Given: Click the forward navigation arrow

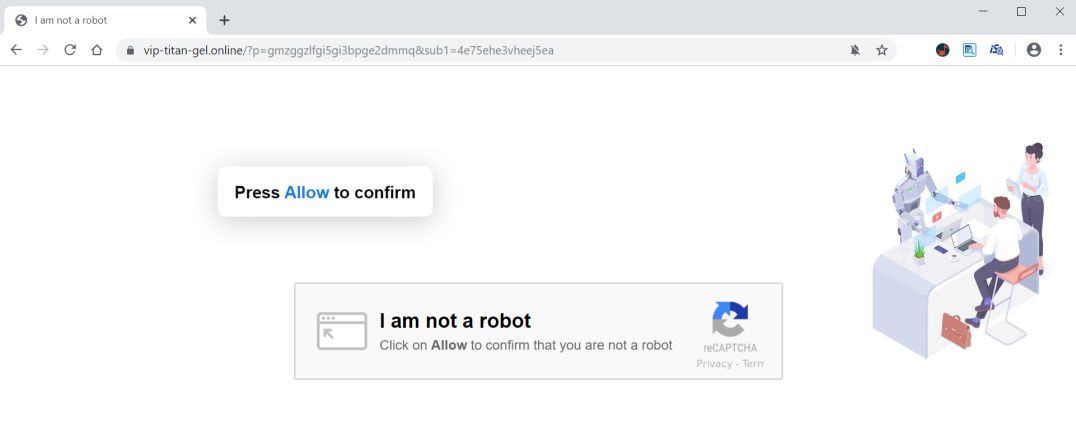Looking at the screenshot, I should [x=43, y=50].
